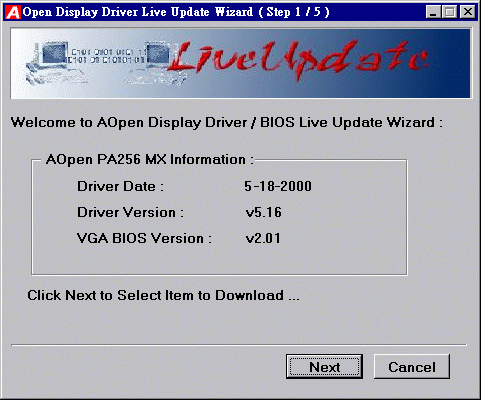
Task: Click the LiveUpdate banner image
Action: pos(240,63)
